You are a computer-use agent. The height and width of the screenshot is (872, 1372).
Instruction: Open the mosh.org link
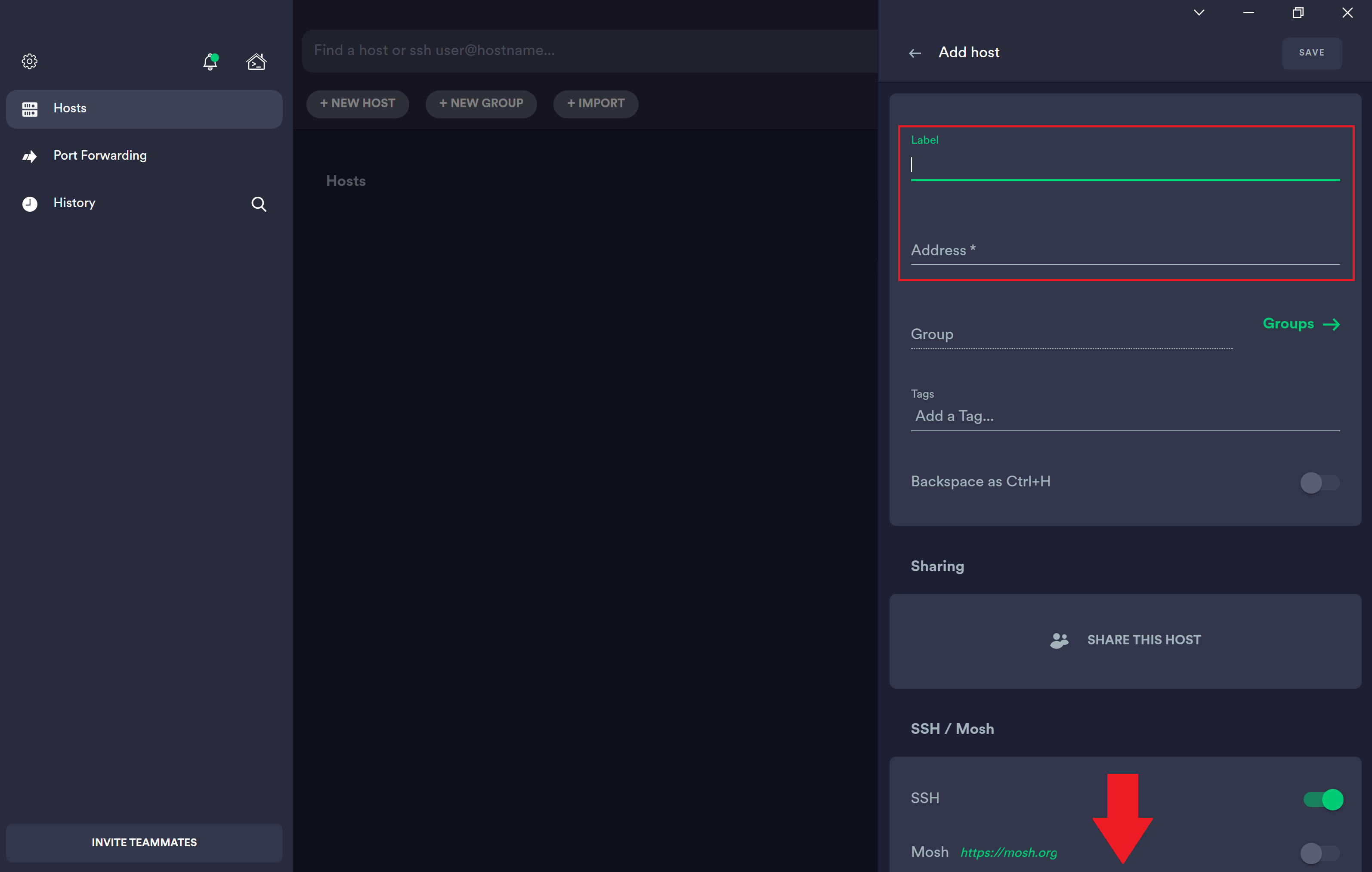1008,853
